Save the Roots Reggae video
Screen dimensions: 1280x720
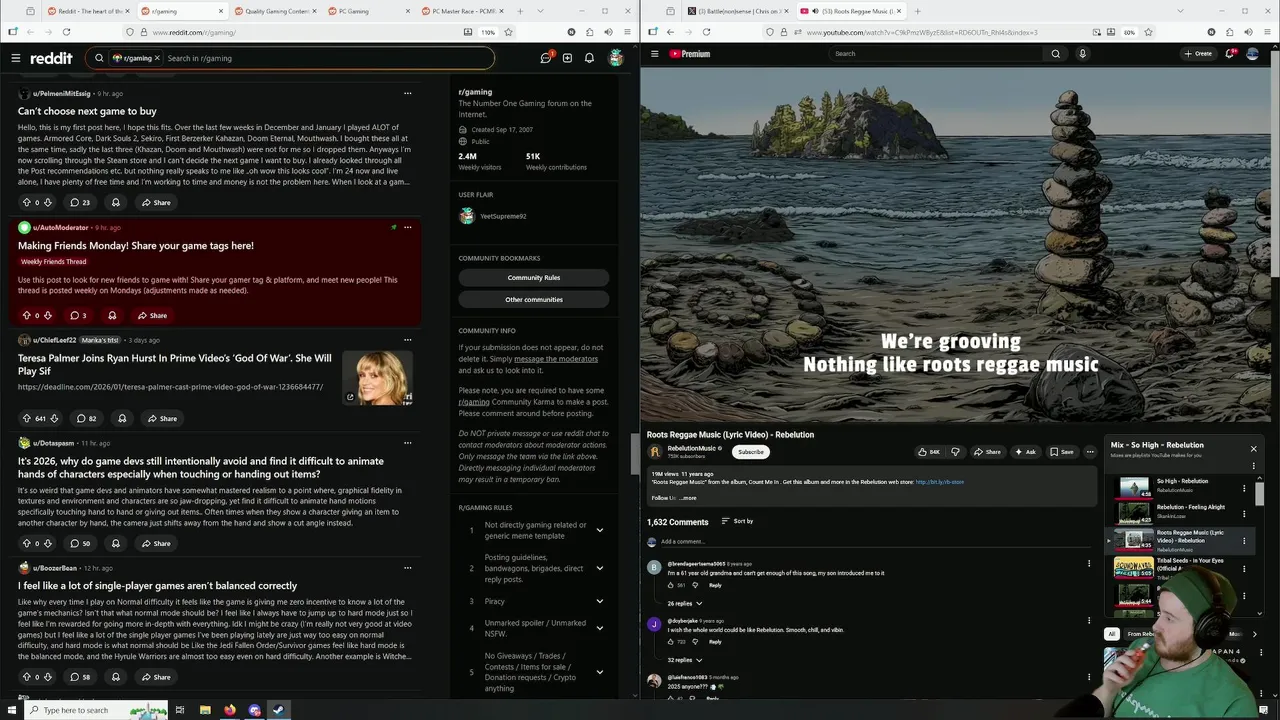point(1061,452)
